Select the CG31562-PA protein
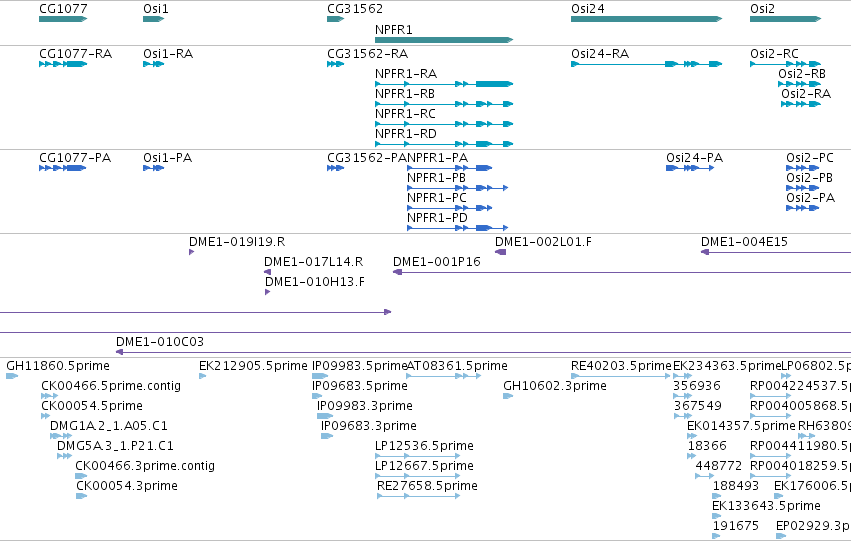Viewport: 851px width, 541px height. pos(335,168)
